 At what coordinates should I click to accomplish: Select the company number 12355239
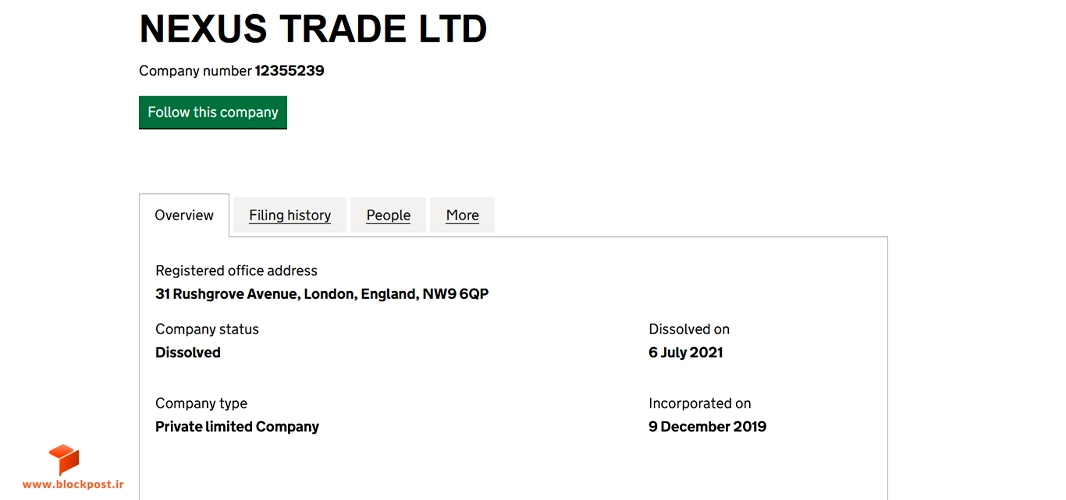coord(290,71)
